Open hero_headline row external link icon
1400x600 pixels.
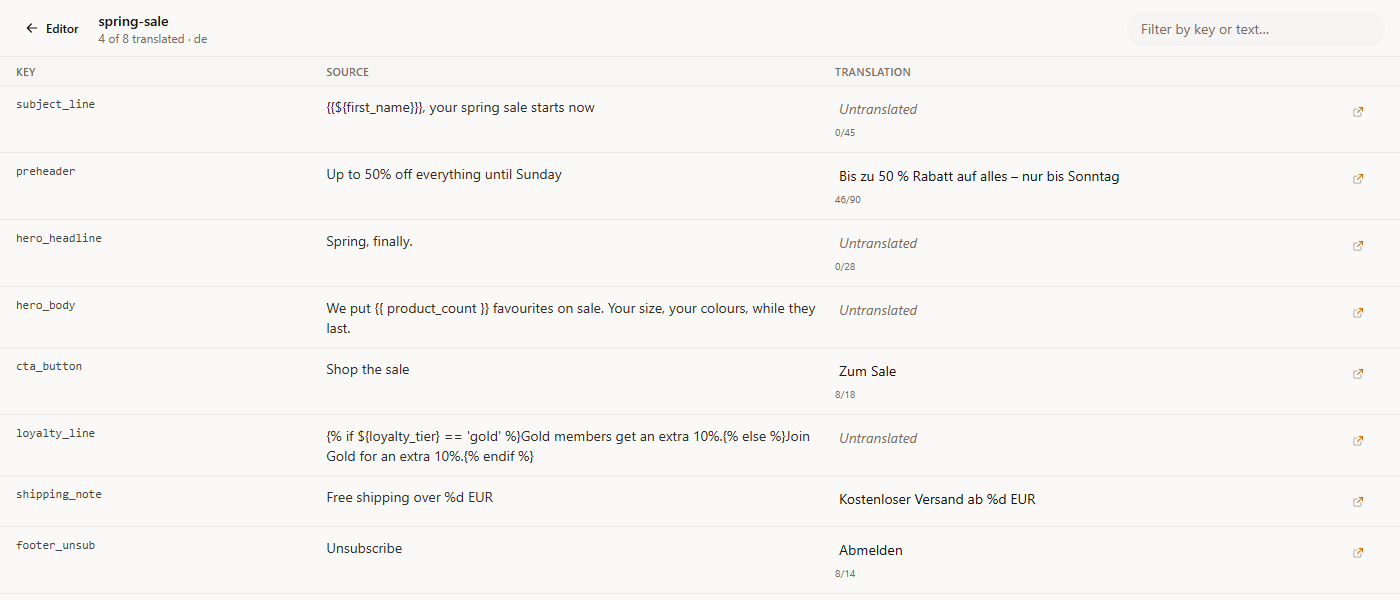point(1357,246)
